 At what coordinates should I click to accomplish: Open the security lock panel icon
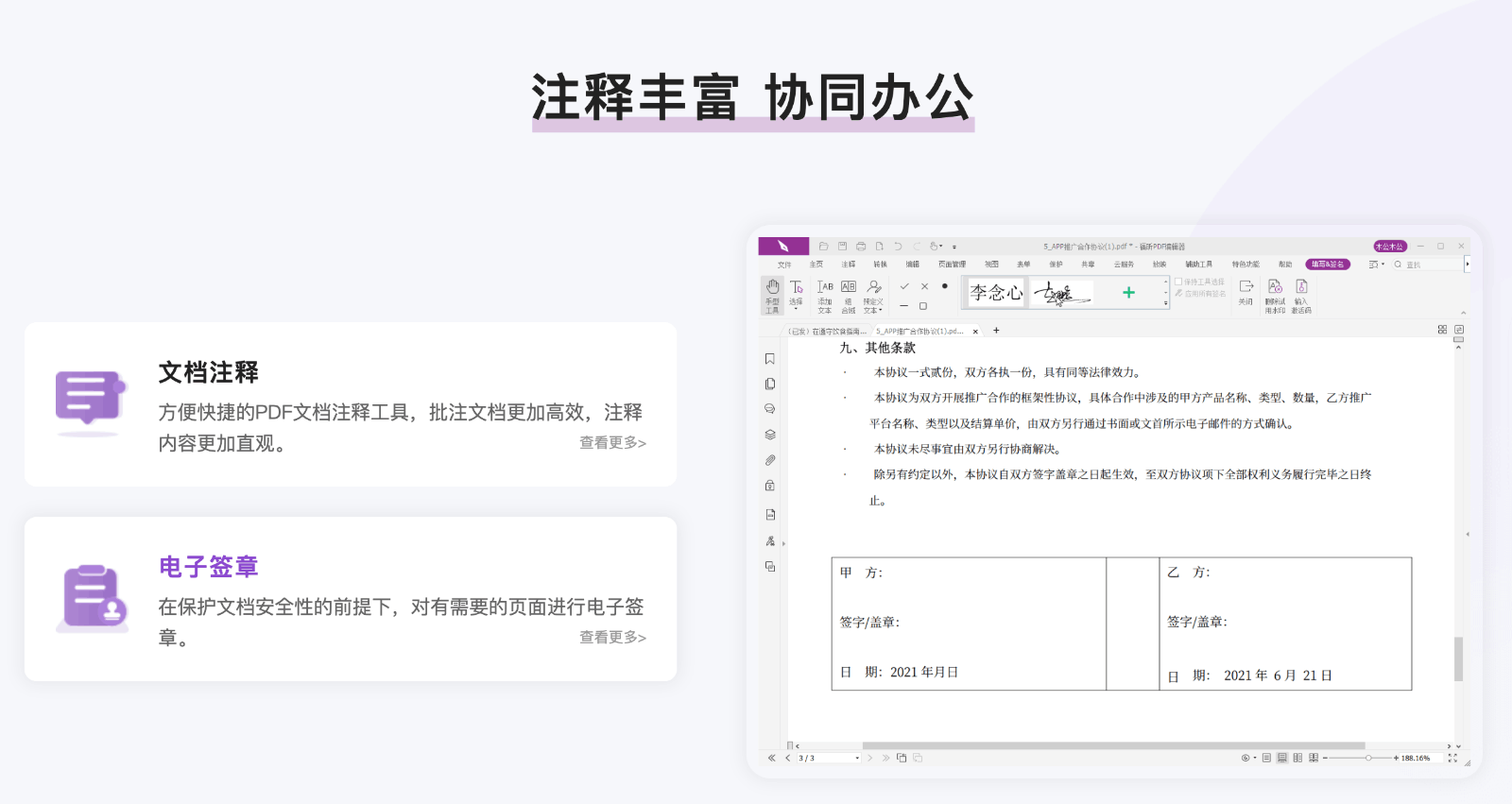point(770,486)
